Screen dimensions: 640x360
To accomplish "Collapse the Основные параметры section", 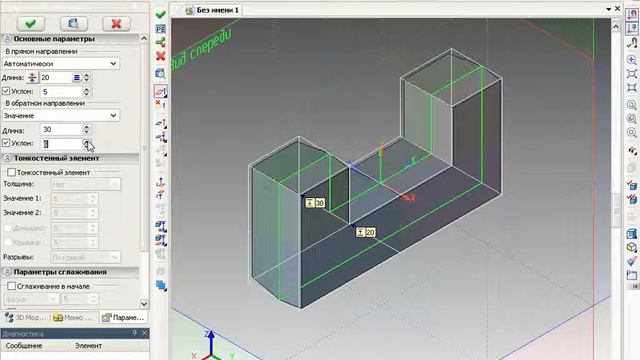I will tap(7, 39).
